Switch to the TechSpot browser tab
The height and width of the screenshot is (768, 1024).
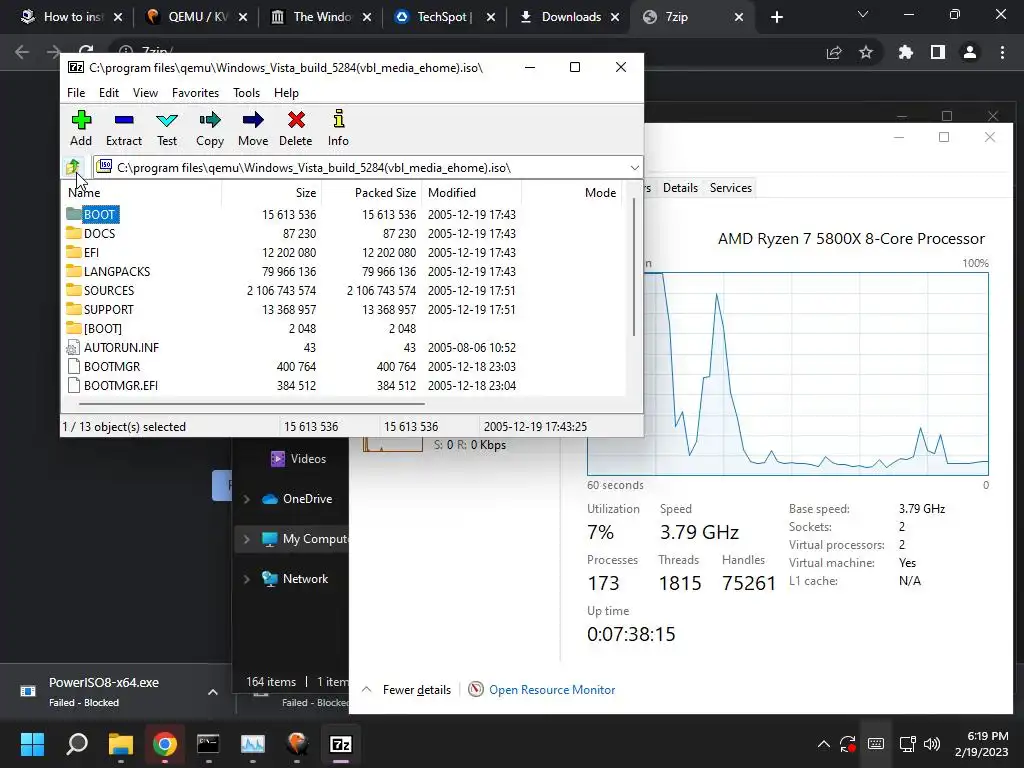click(442, 17)
